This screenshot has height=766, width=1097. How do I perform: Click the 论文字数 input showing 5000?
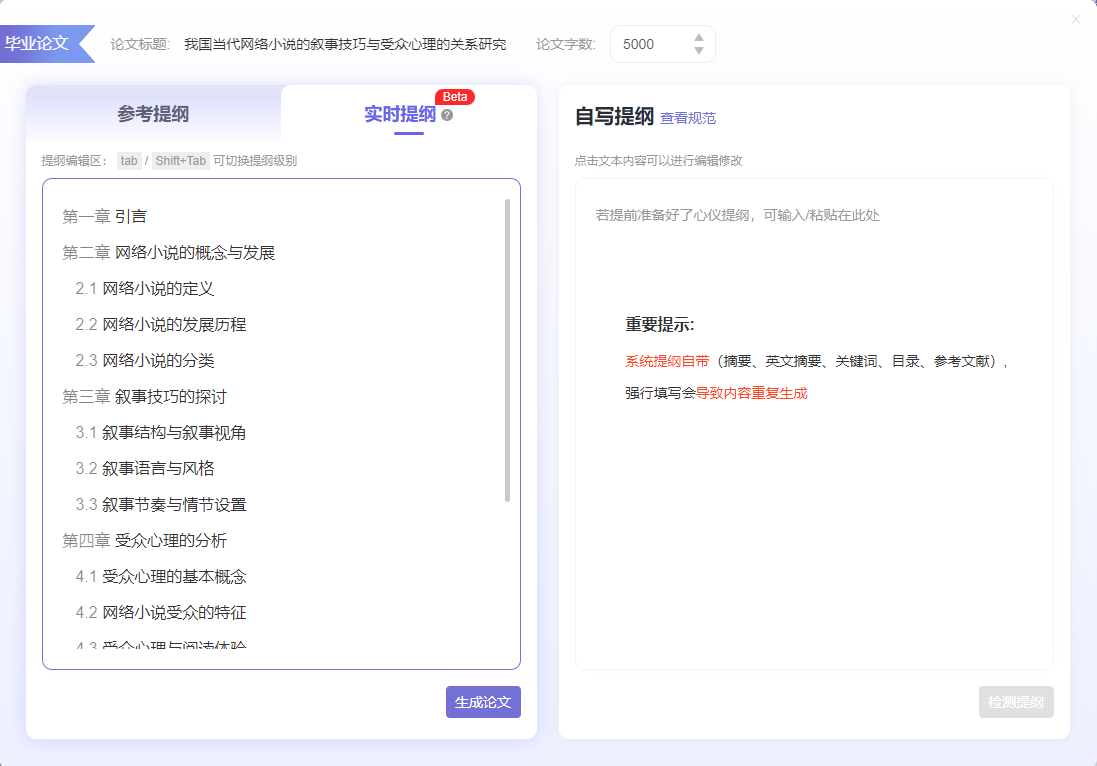[663, 44]
